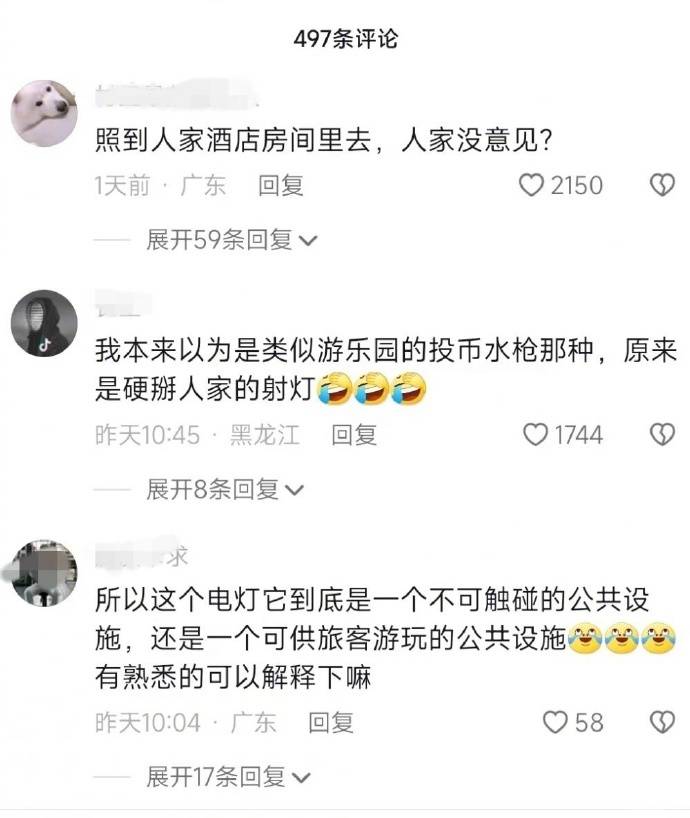Select comment text 照到人家酒店房间里去
The image size is (690, 818).
pos(233,140)
